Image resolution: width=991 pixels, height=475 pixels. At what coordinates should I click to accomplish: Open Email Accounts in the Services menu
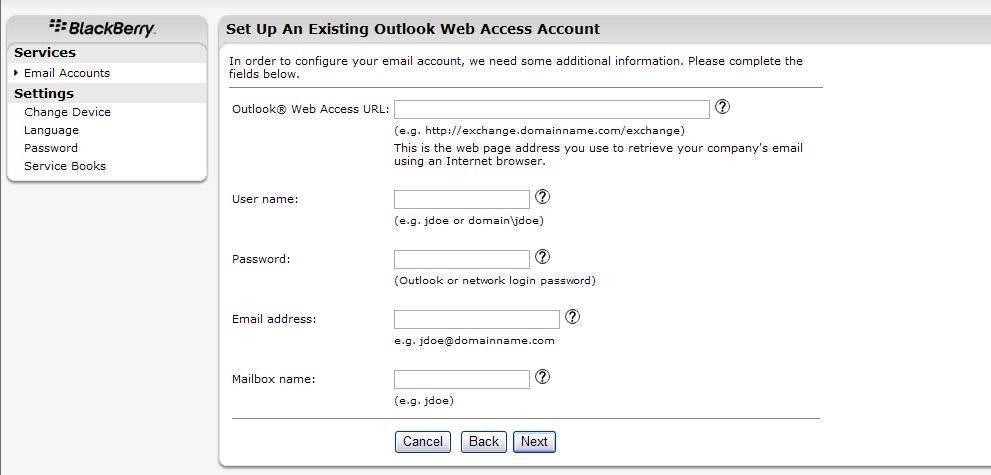tap(67, 73)
